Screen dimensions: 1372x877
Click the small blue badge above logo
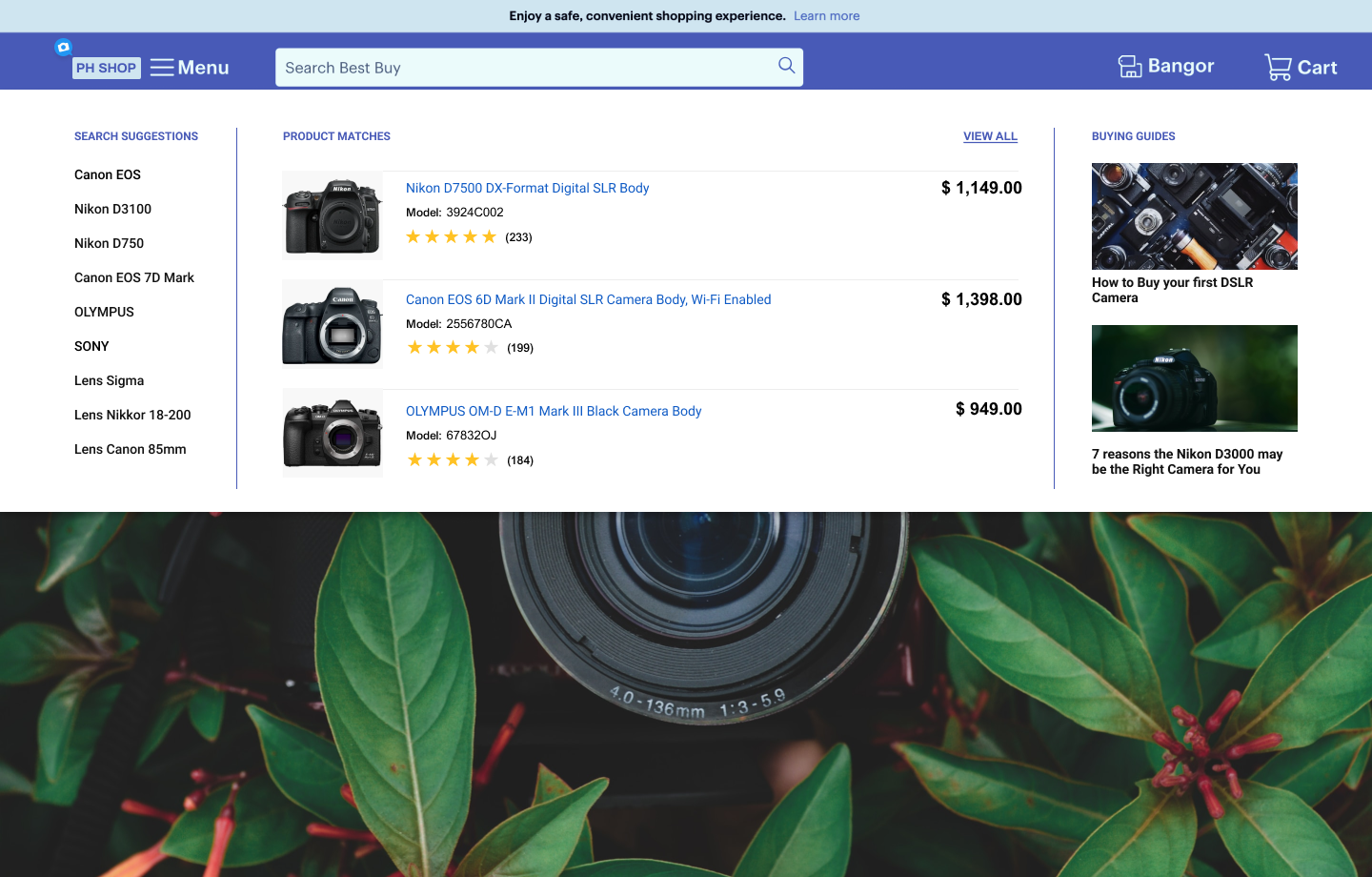tap(63, 47)
